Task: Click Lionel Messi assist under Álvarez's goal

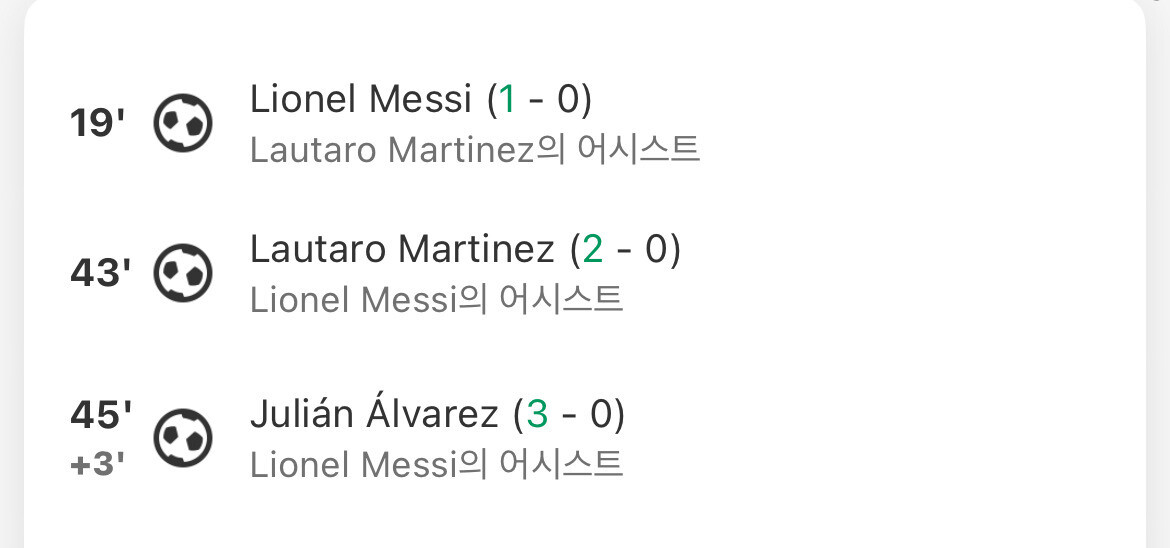Action: pos(436,464)
